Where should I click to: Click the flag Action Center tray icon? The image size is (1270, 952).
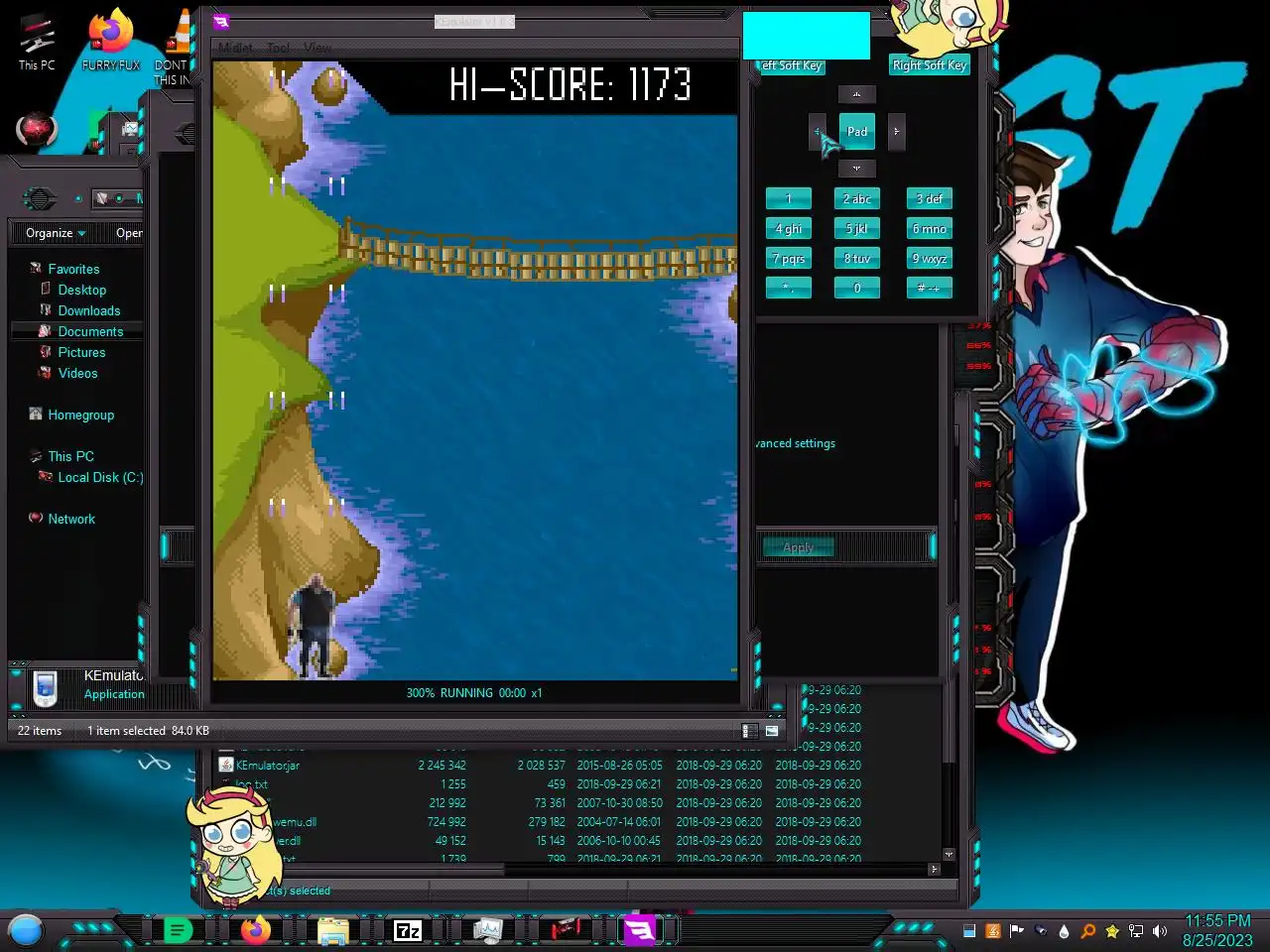(1017, 931)
